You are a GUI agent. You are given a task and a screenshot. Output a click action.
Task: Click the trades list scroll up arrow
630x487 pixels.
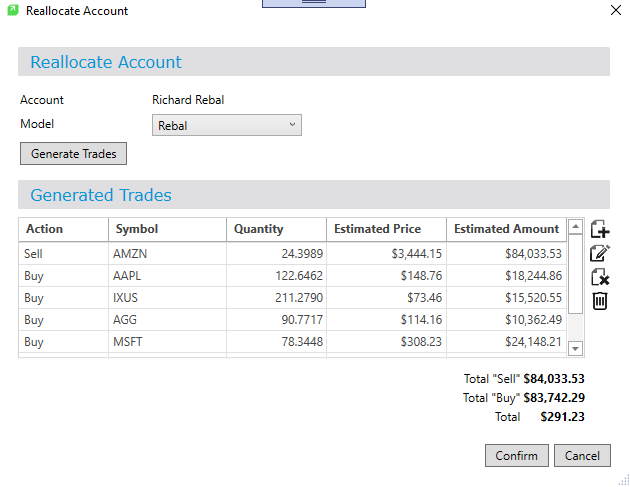click(x=575, y=227)
